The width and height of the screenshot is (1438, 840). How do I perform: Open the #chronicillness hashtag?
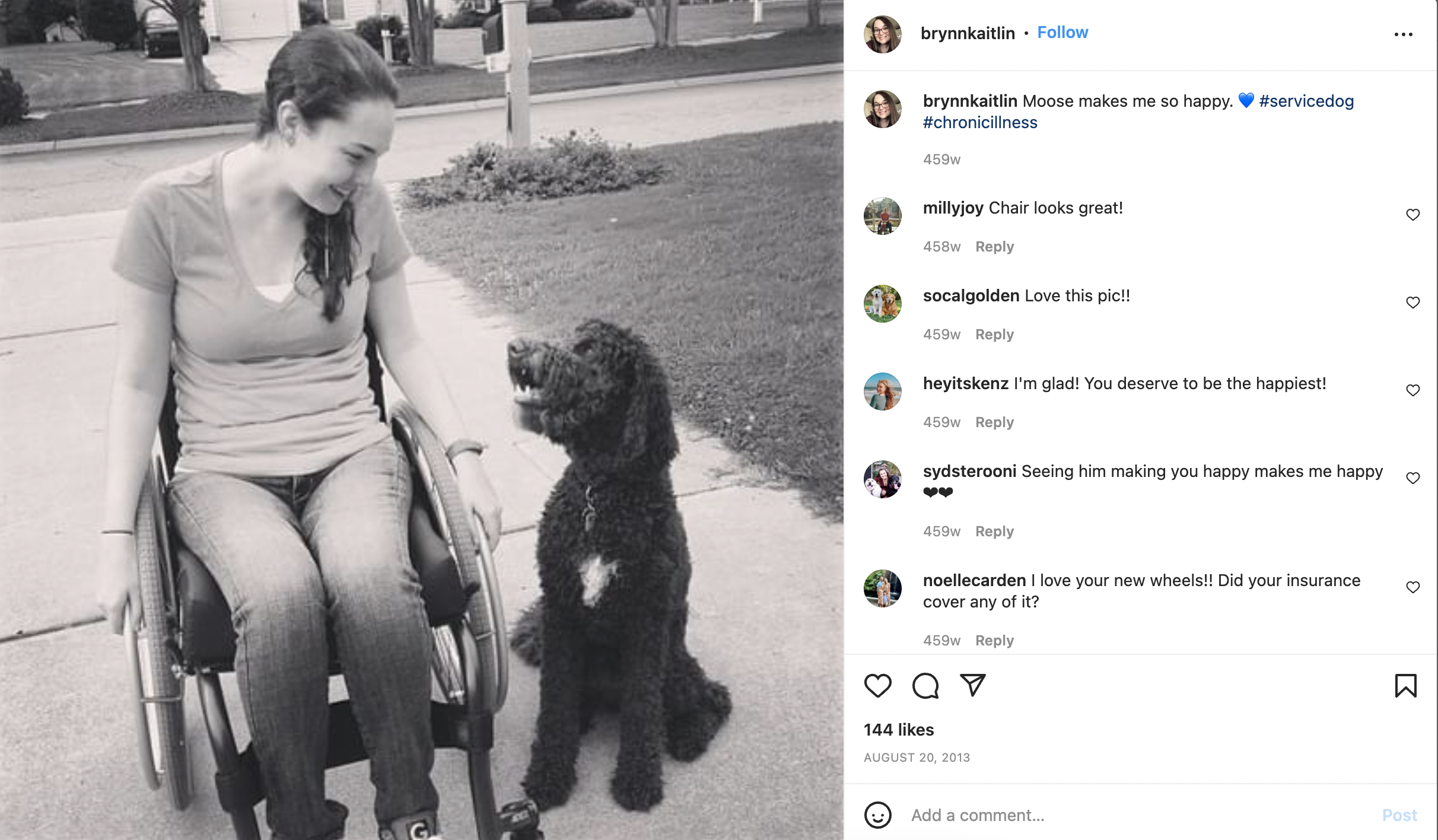980,122
